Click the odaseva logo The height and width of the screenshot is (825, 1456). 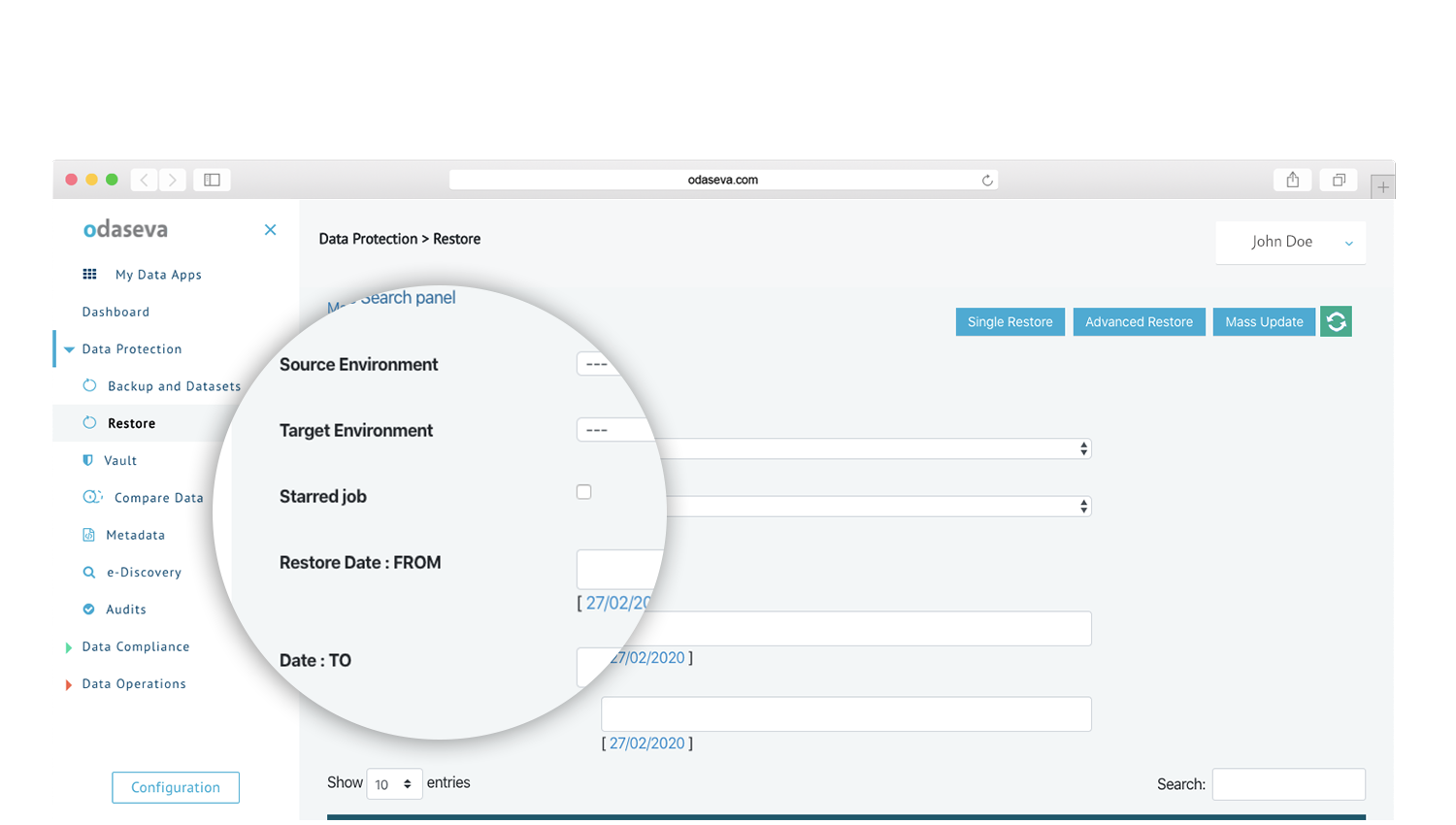click(x=125, y=230)
